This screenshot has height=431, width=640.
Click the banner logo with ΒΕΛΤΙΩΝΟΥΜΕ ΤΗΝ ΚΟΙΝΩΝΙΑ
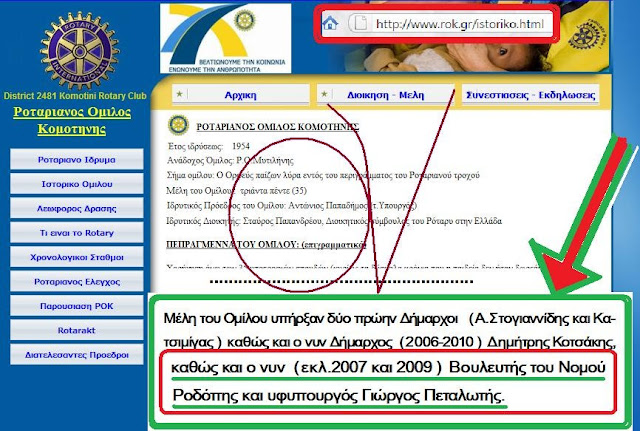pyautogui.click(x=226, y=38)
